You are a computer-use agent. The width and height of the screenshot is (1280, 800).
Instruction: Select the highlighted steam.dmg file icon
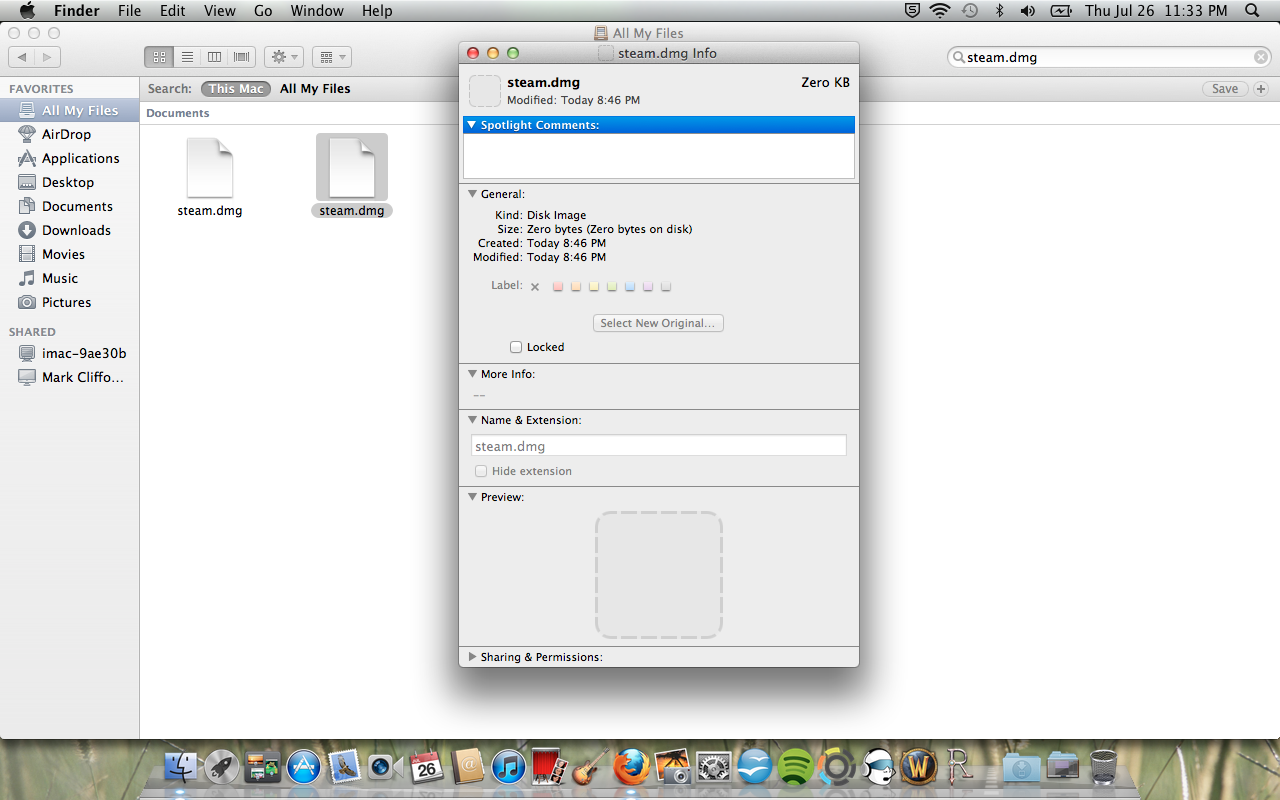(x=352, y=168)
